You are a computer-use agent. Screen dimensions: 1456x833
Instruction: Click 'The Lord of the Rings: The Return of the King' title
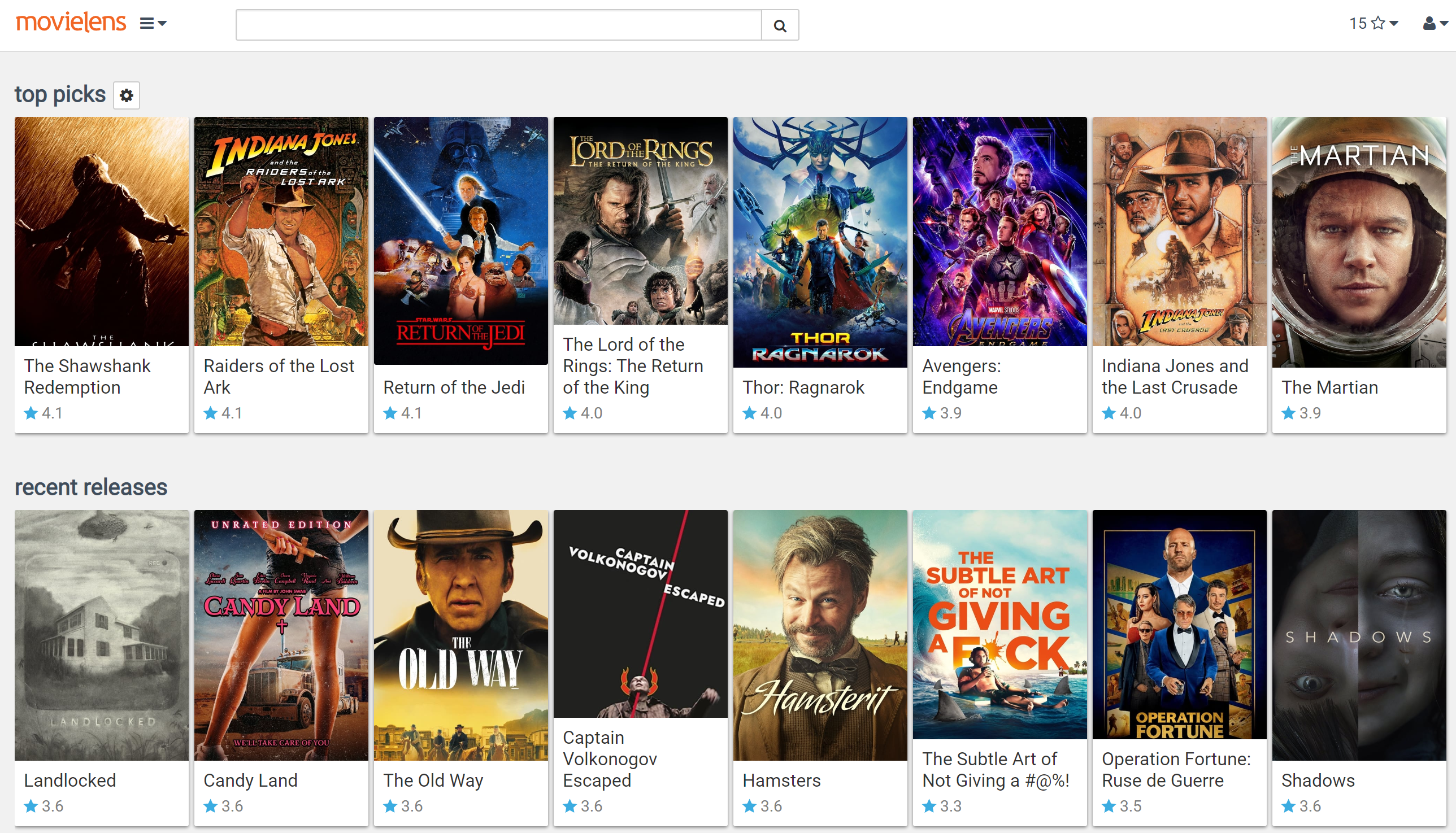[x=633, y=365]
